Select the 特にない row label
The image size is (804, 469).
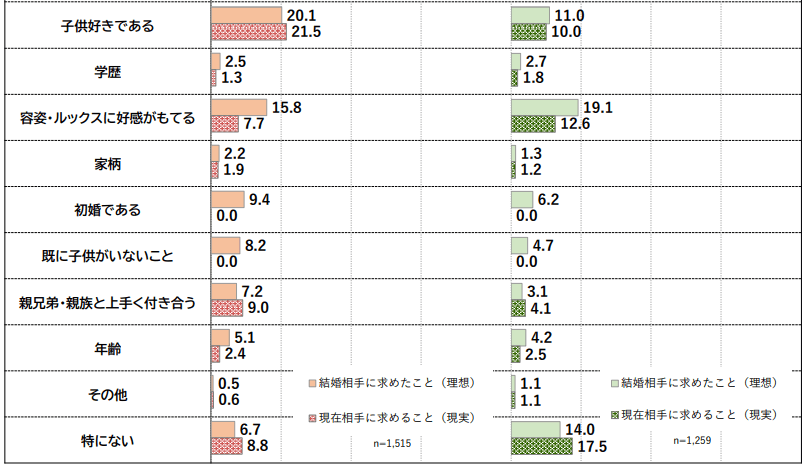pyautogui.click(x=107, y=440)
